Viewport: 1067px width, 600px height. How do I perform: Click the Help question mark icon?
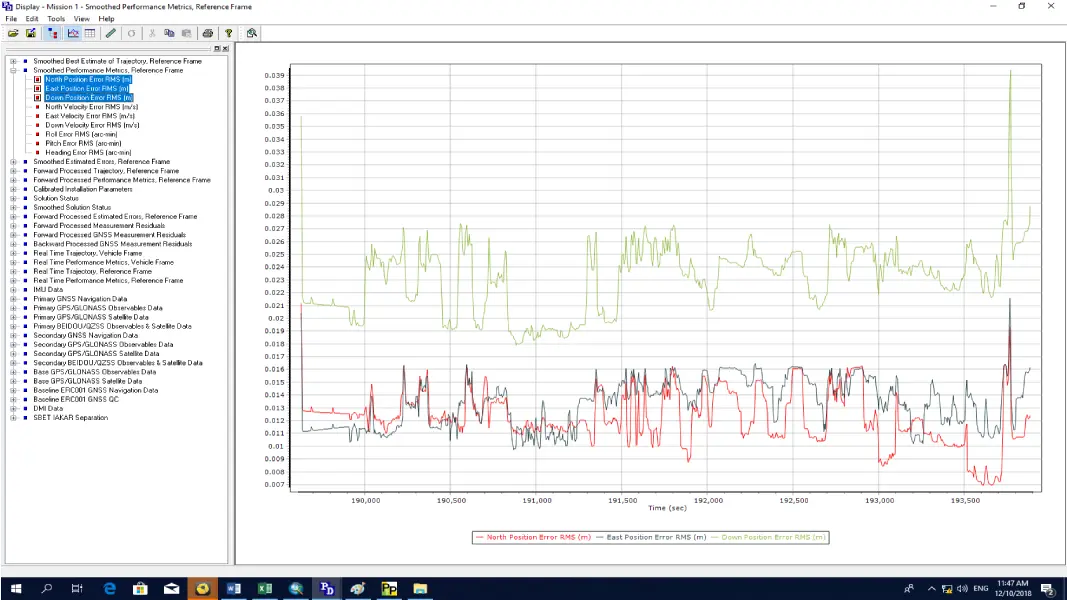229,33
